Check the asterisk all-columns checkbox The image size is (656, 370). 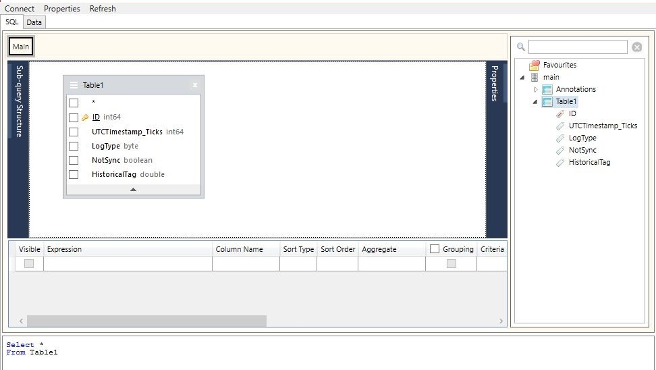pyautogui.click(x=74, y=103)
